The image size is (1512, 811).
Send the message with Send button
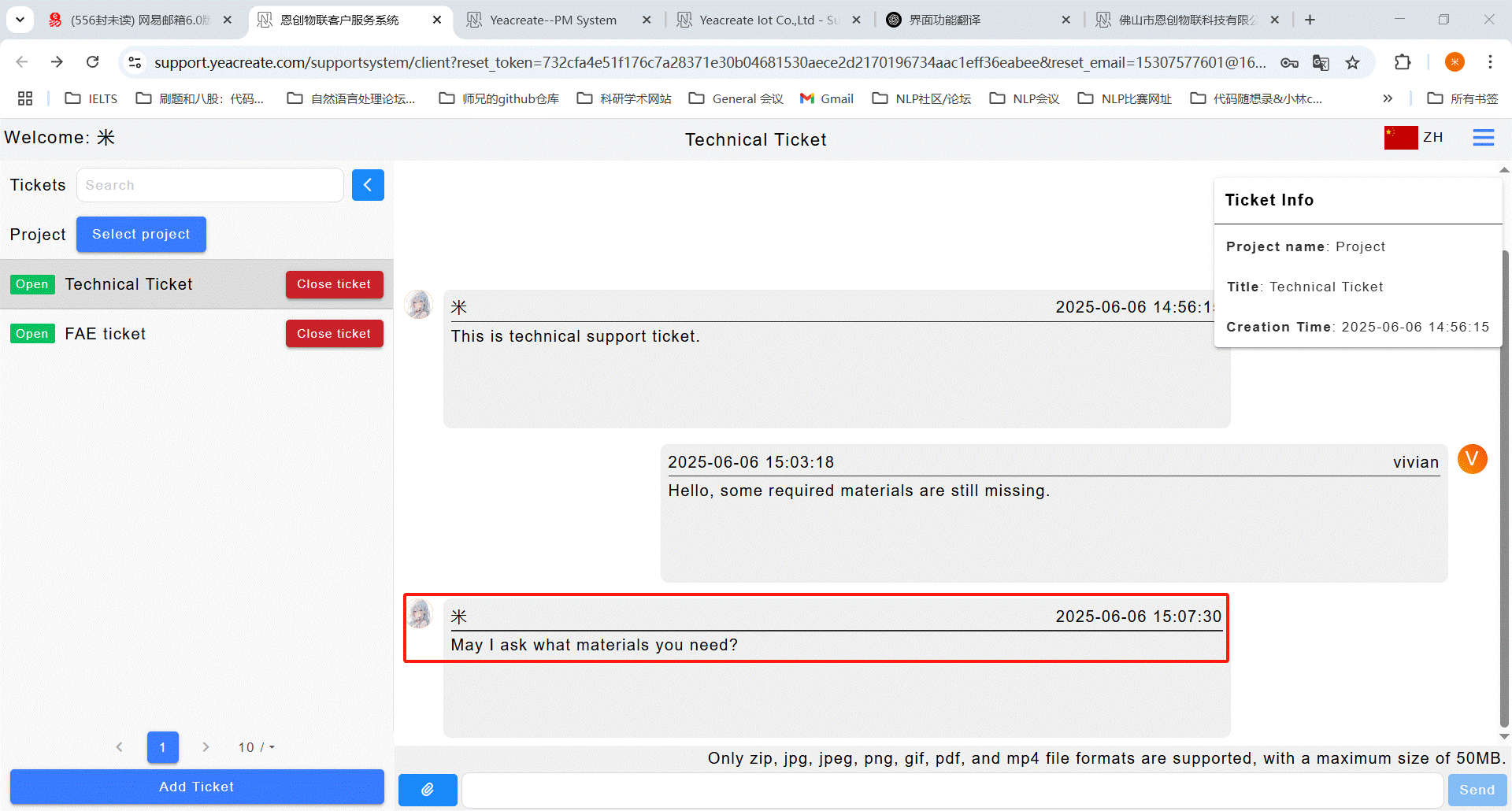coord(1477,790)
